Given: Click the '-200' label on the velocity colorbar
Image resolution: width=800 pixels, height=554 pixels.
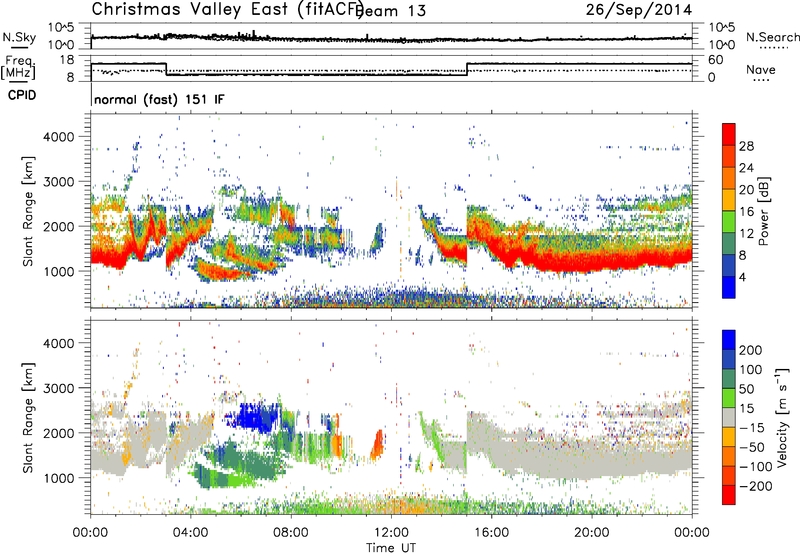Looking at the screenshot, I should (x=756, y=486).
